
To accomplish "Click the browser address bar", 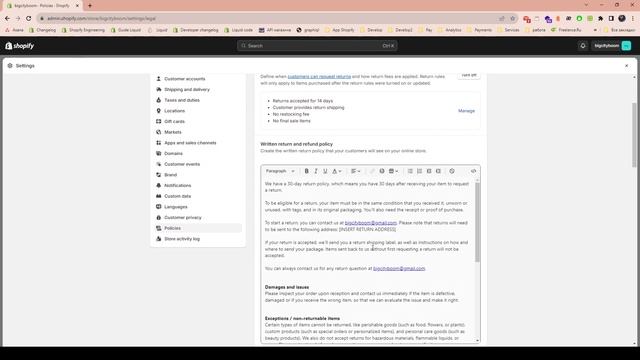I will (x=269, y=18).
